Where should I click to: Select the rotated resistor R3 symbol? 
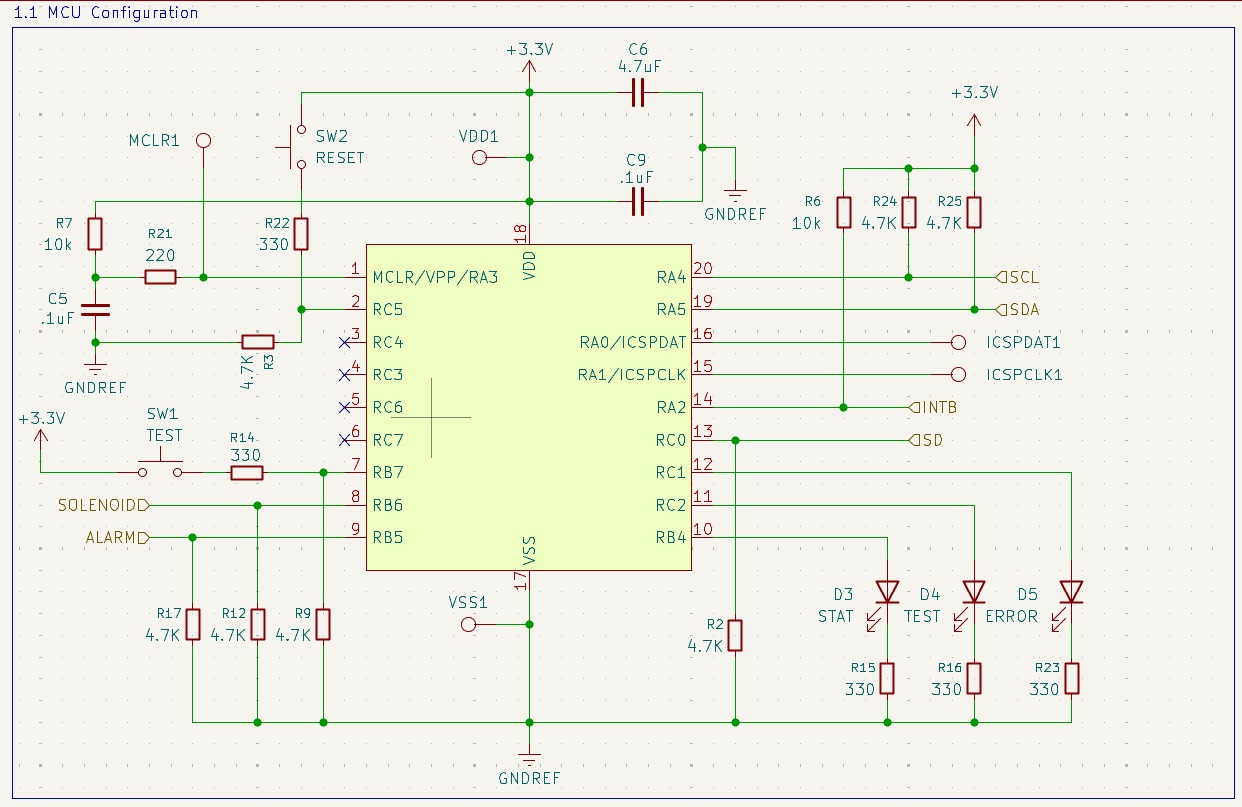(x=258, y=342)
